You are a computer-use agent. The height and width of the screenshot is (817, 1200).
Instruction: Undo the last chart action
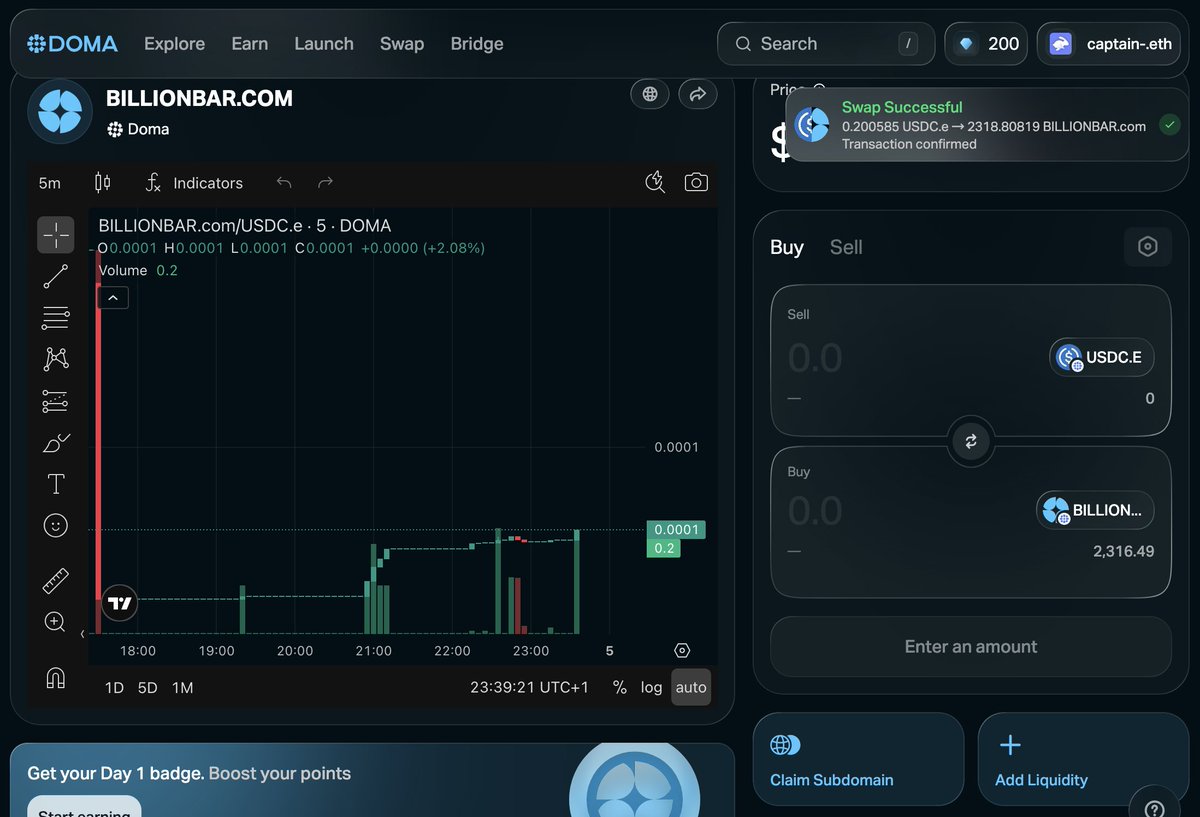(284, 183)
